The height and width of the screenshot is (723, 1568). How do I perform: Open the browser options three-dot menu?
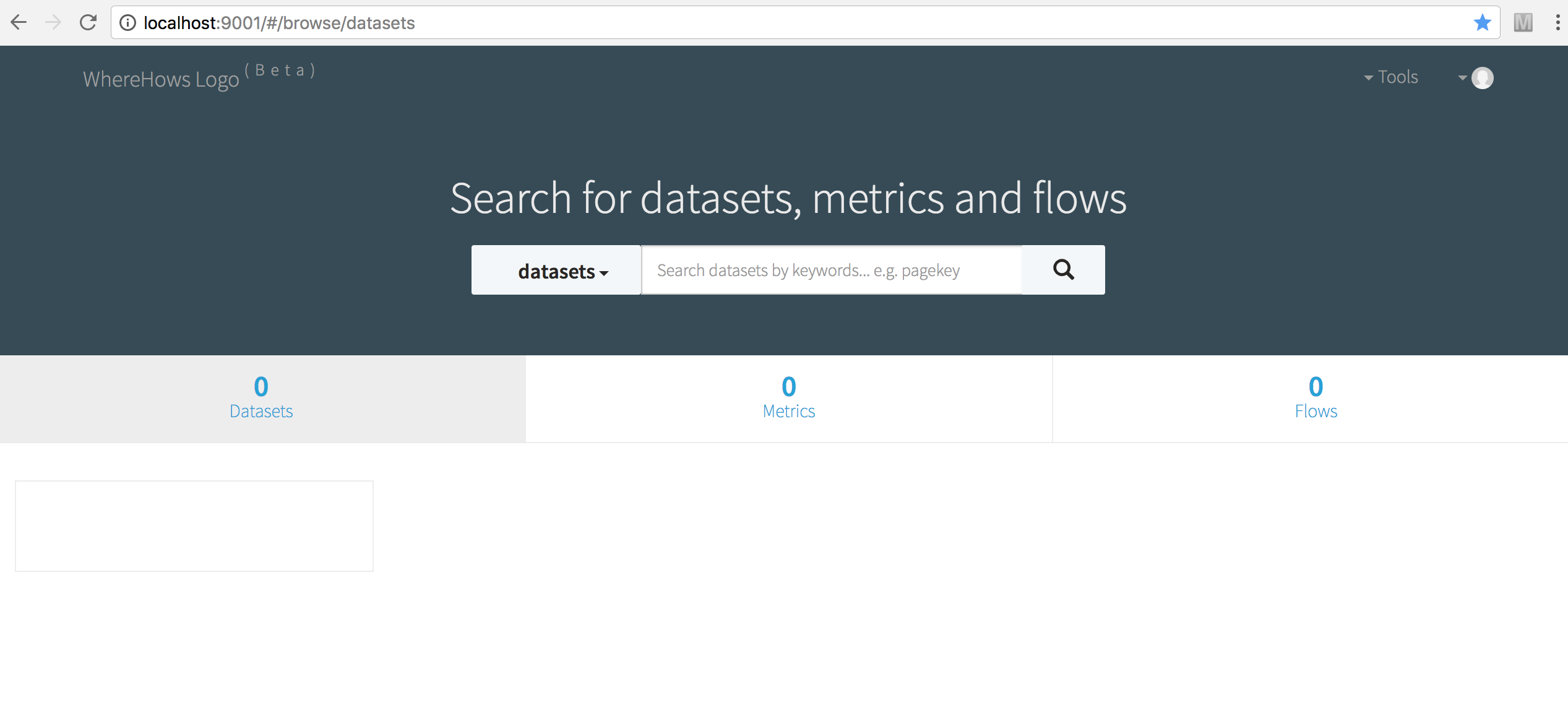tap(1558, 22)
